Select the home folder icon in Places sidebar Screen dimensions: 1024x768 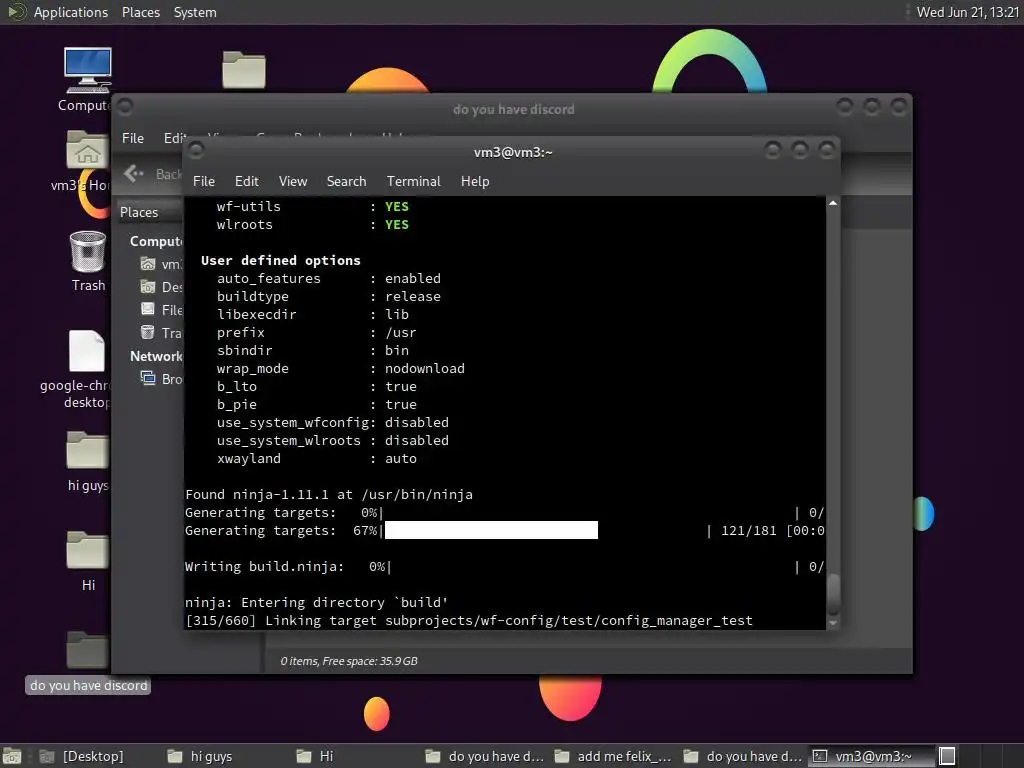click(x=148, y=264)
